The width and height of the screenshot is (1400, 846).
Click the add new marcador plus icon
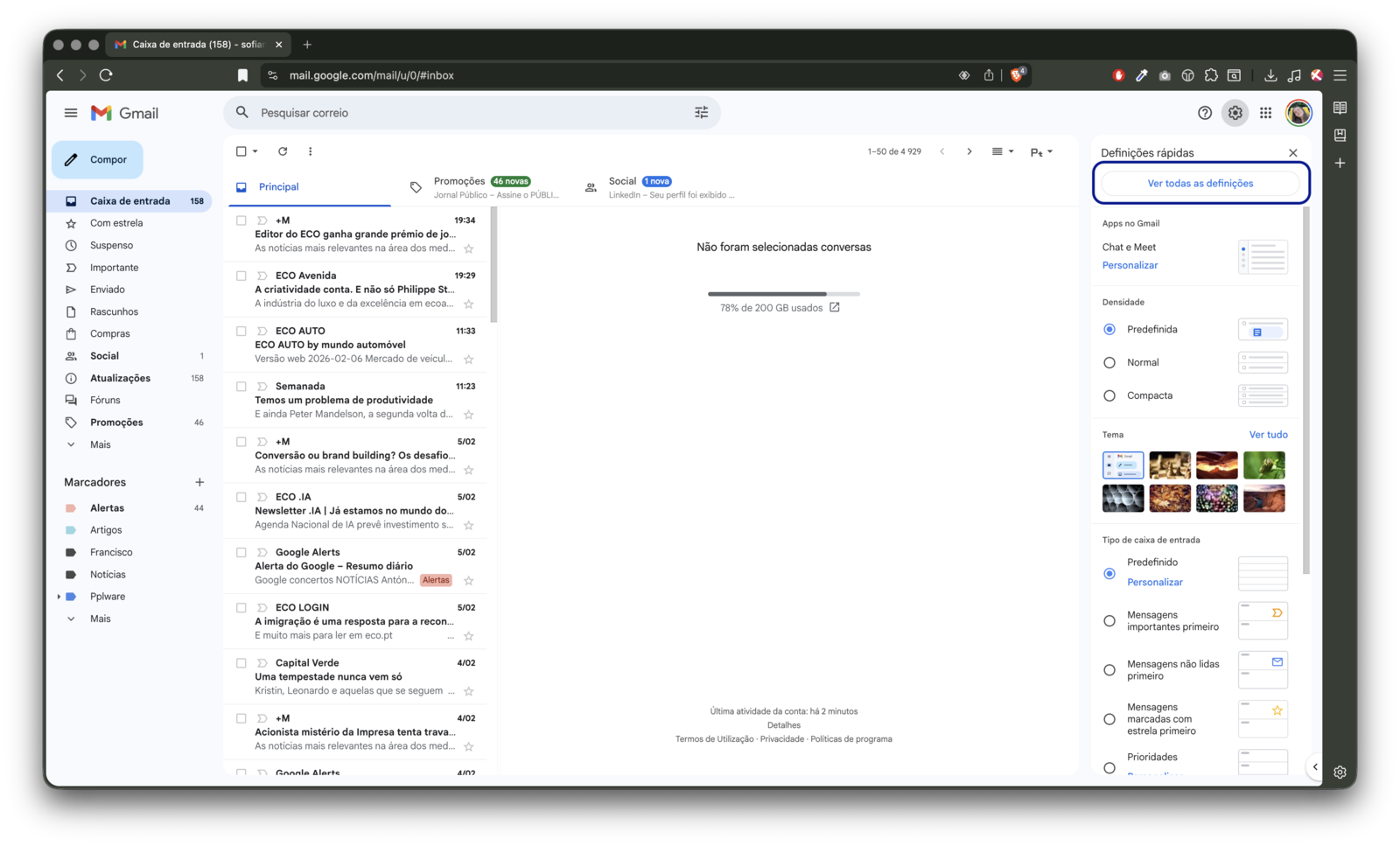[199, 482]
